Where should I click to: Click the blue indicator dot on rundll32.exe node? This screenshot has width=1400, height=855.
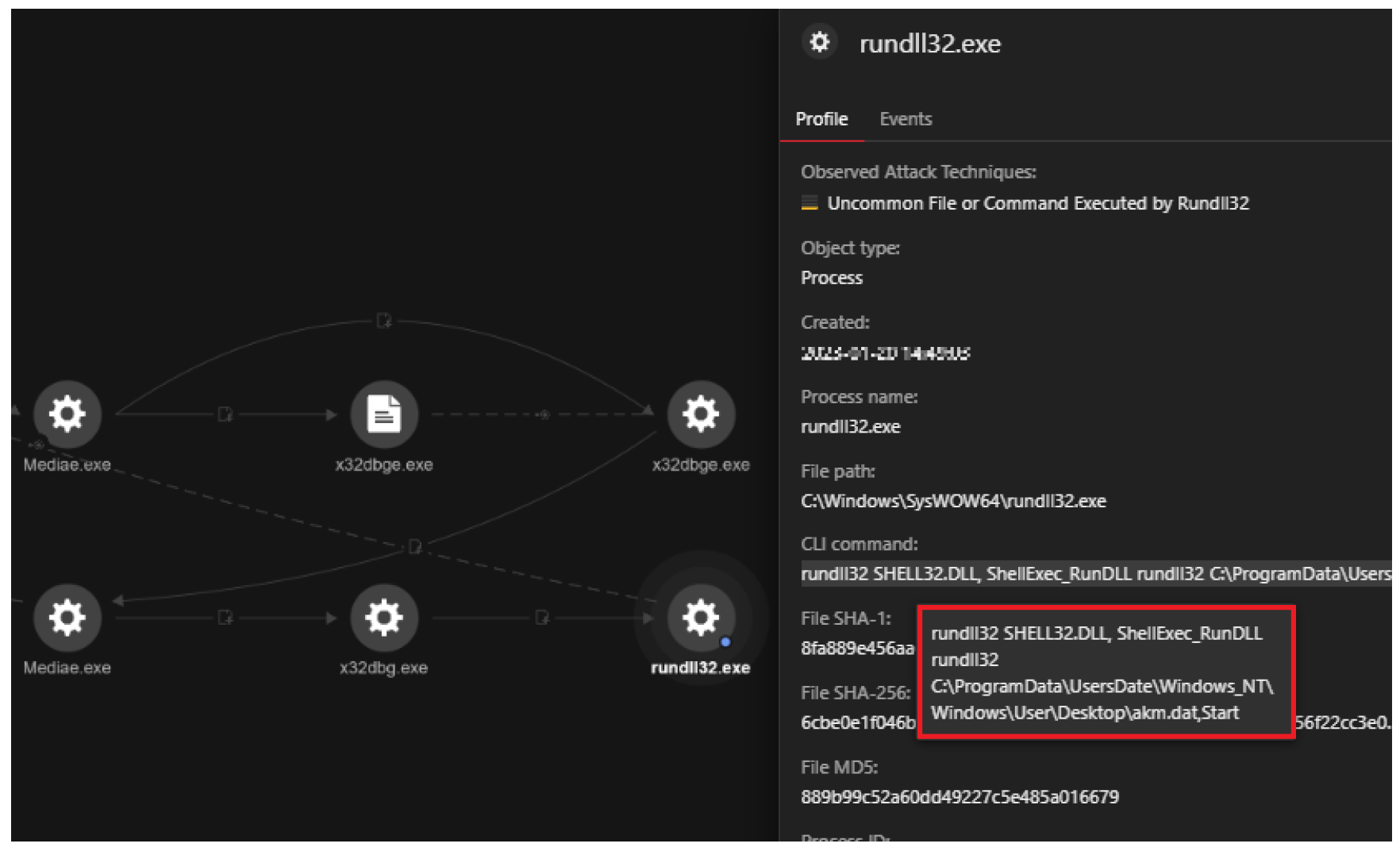(x=725, y=641)
